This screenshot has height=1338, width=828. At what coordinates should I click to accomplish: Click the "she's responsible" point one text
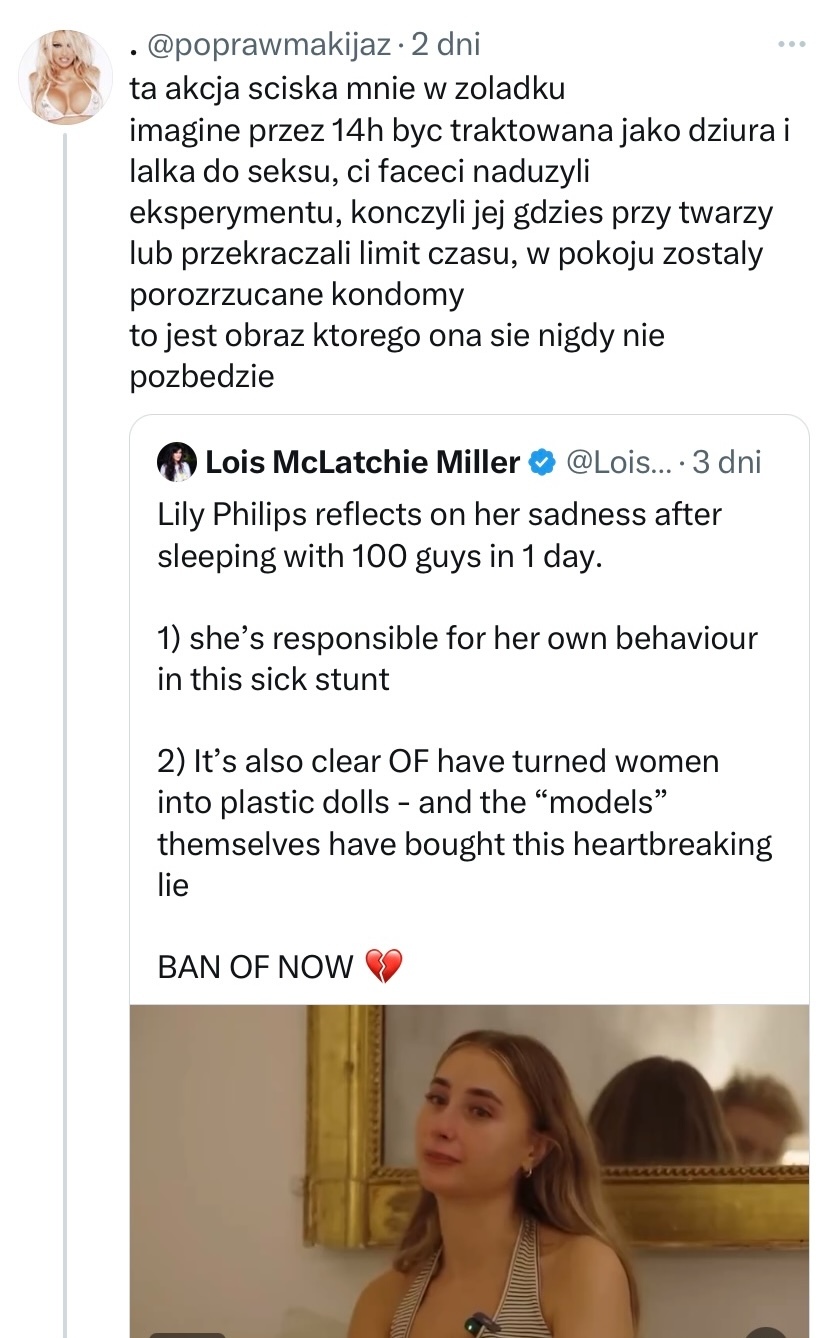click(457, 658)
